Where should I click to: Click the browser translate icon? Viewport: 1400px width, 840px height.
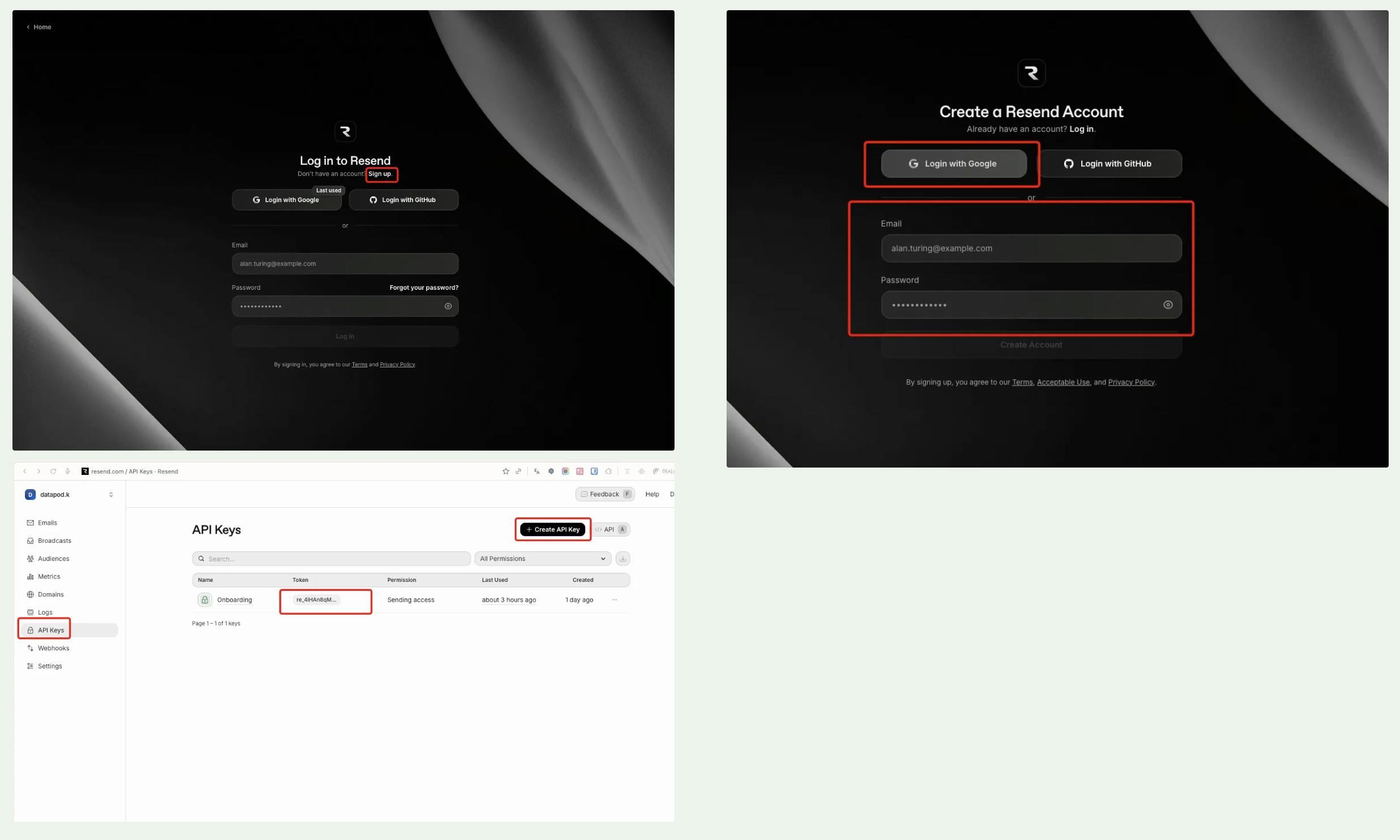click(x=536, y=471)
